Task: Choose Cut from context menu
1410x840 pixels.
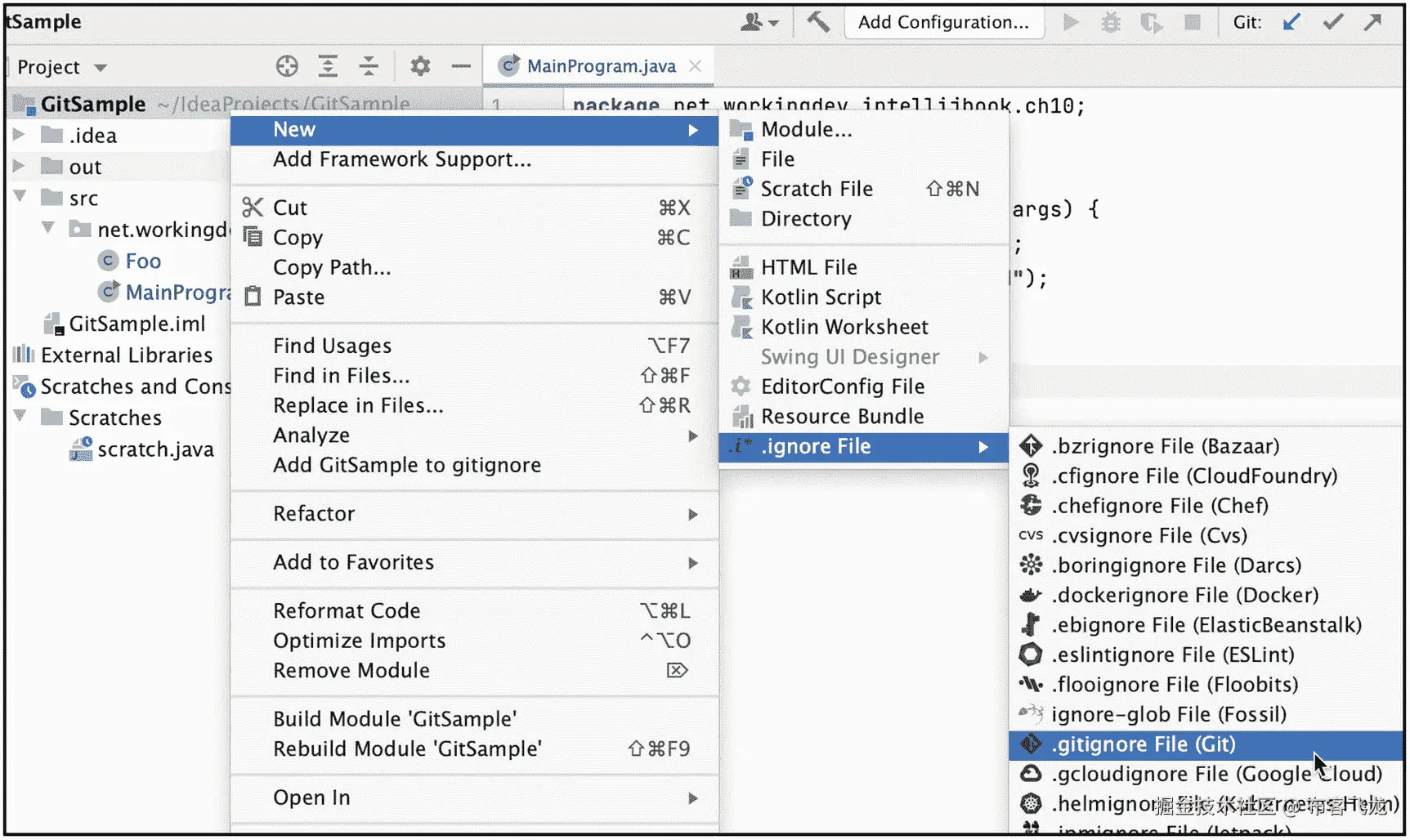Action: [474, 208]
